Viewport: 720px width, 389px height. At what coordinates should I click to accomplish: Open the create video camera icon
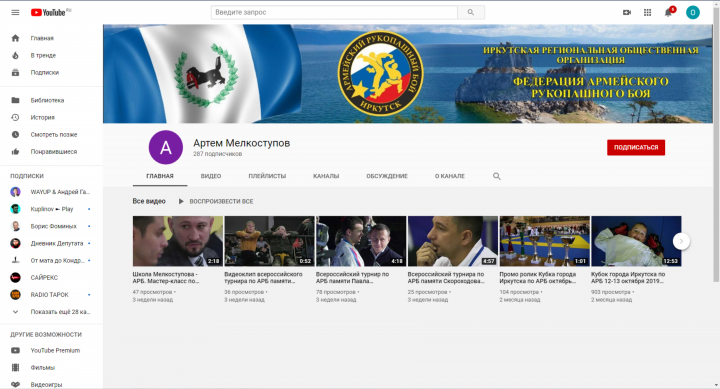627,12
